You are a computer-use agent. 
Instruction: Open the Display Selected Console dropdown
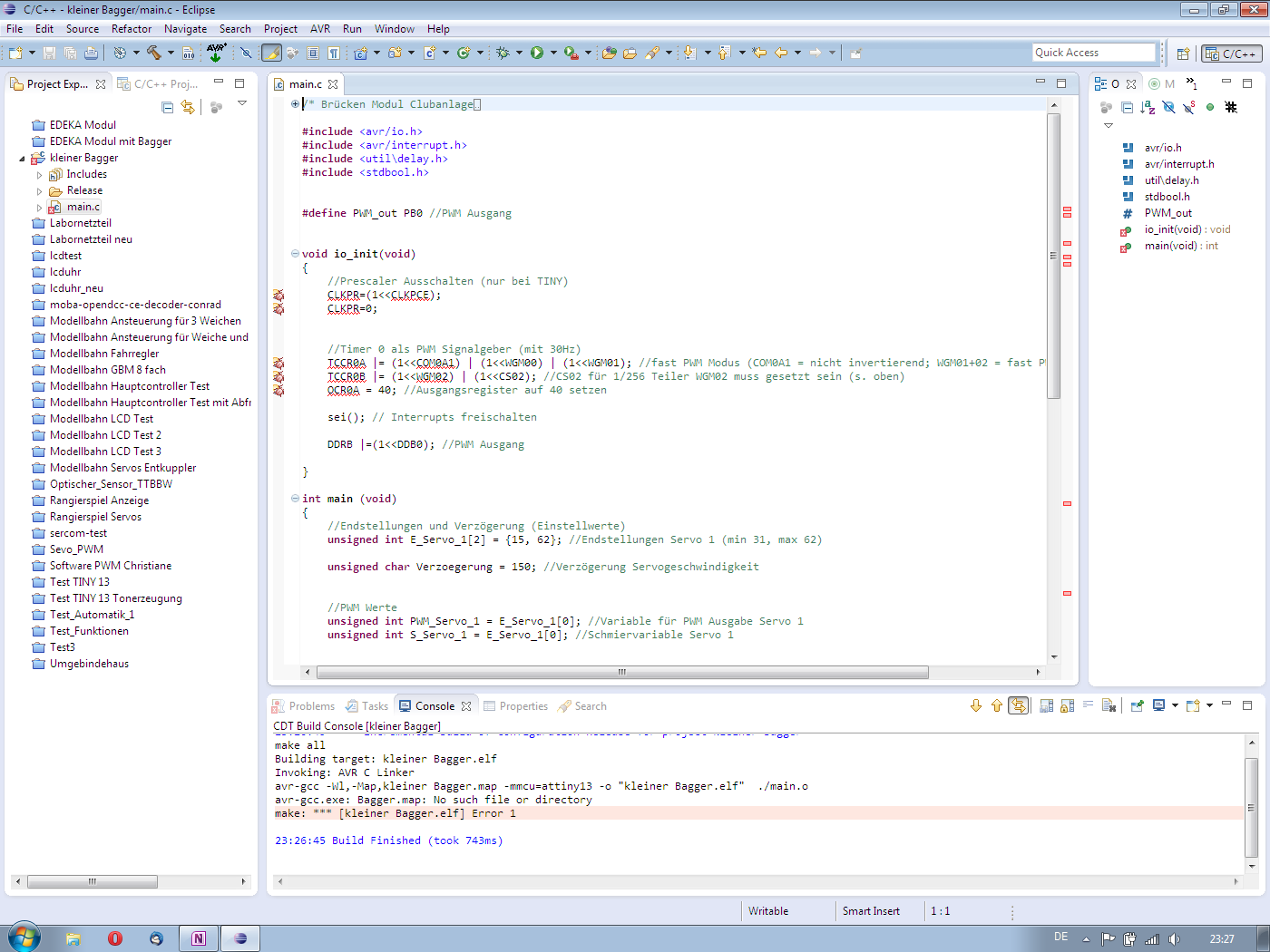pyautogui.click(x=1175, y=705)
